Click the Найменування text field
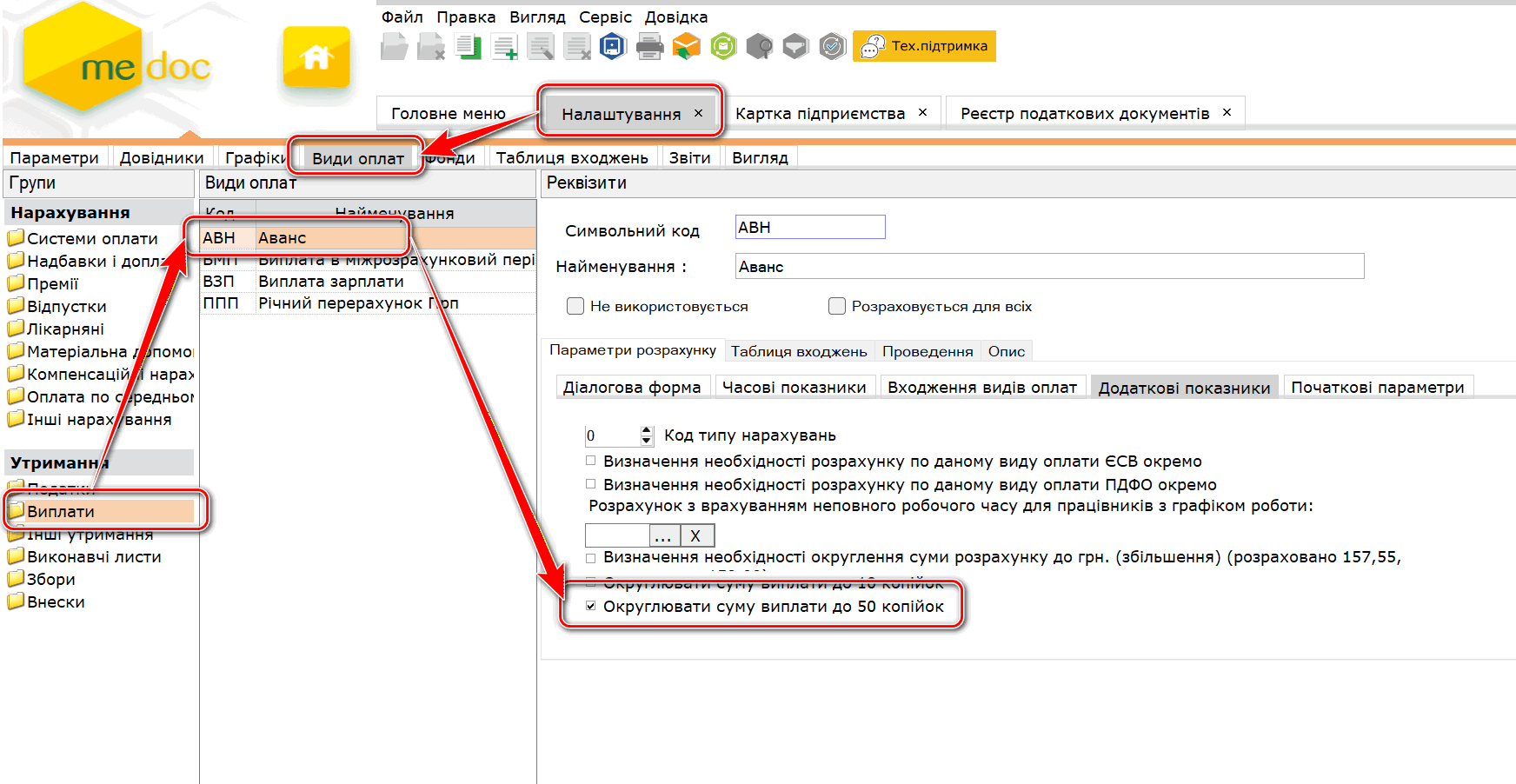Image resolution: width=1516 pixels, height=784 pixels. point(1048,267)
